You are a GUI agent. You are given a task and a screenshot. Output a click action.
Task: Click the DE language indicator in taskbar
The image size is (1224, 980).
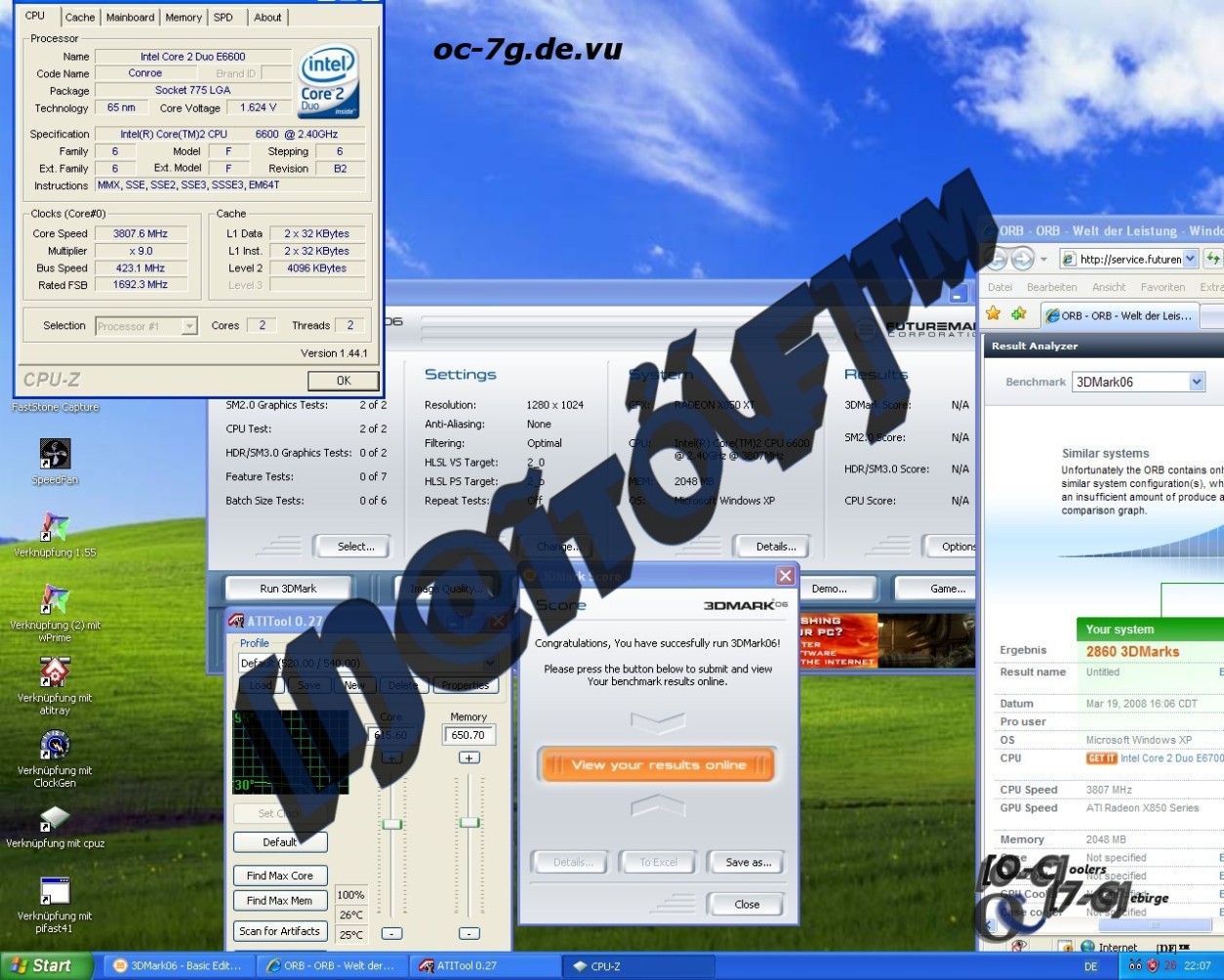tap(1091, 966)
